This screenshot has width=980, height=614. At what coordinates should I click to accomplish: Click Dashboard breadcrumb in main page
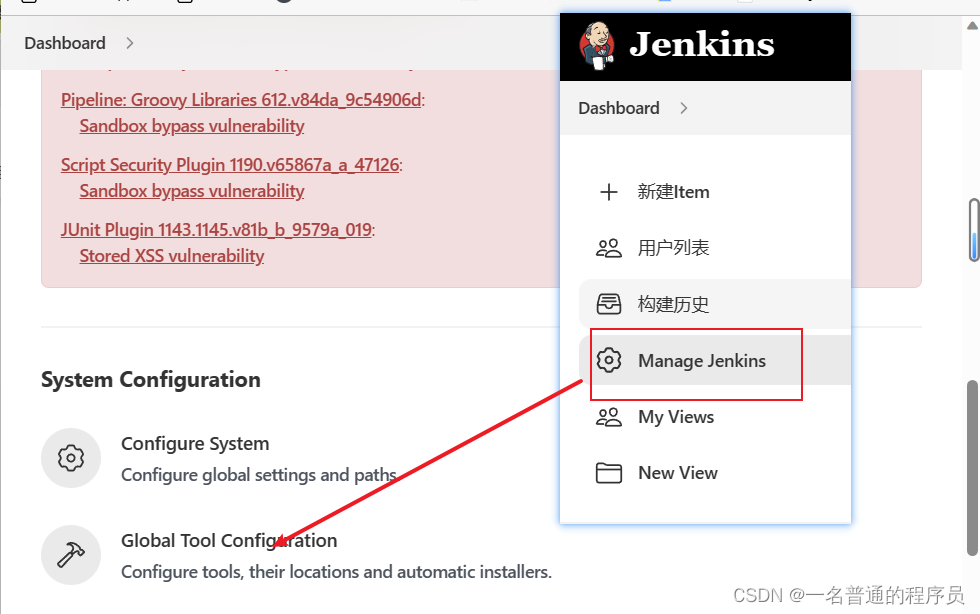65,43
